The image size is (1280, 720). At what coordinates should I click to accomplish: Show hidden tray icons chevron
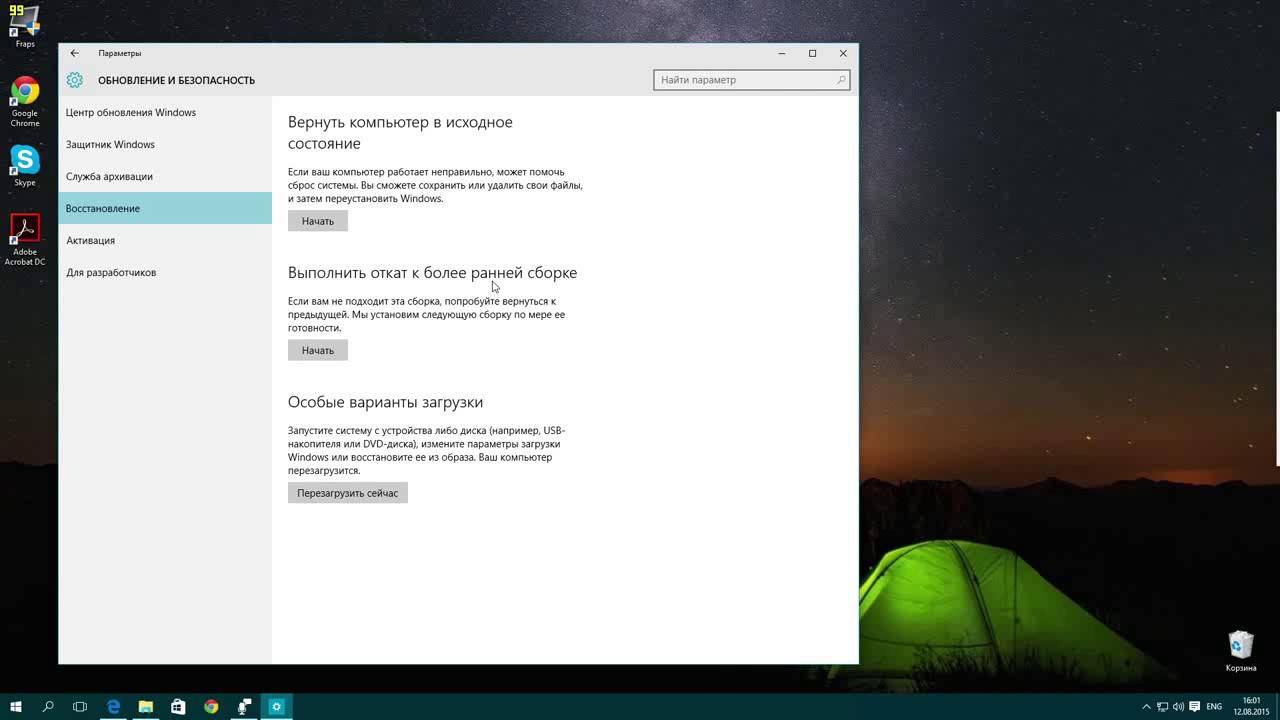tap(1147, 707)
